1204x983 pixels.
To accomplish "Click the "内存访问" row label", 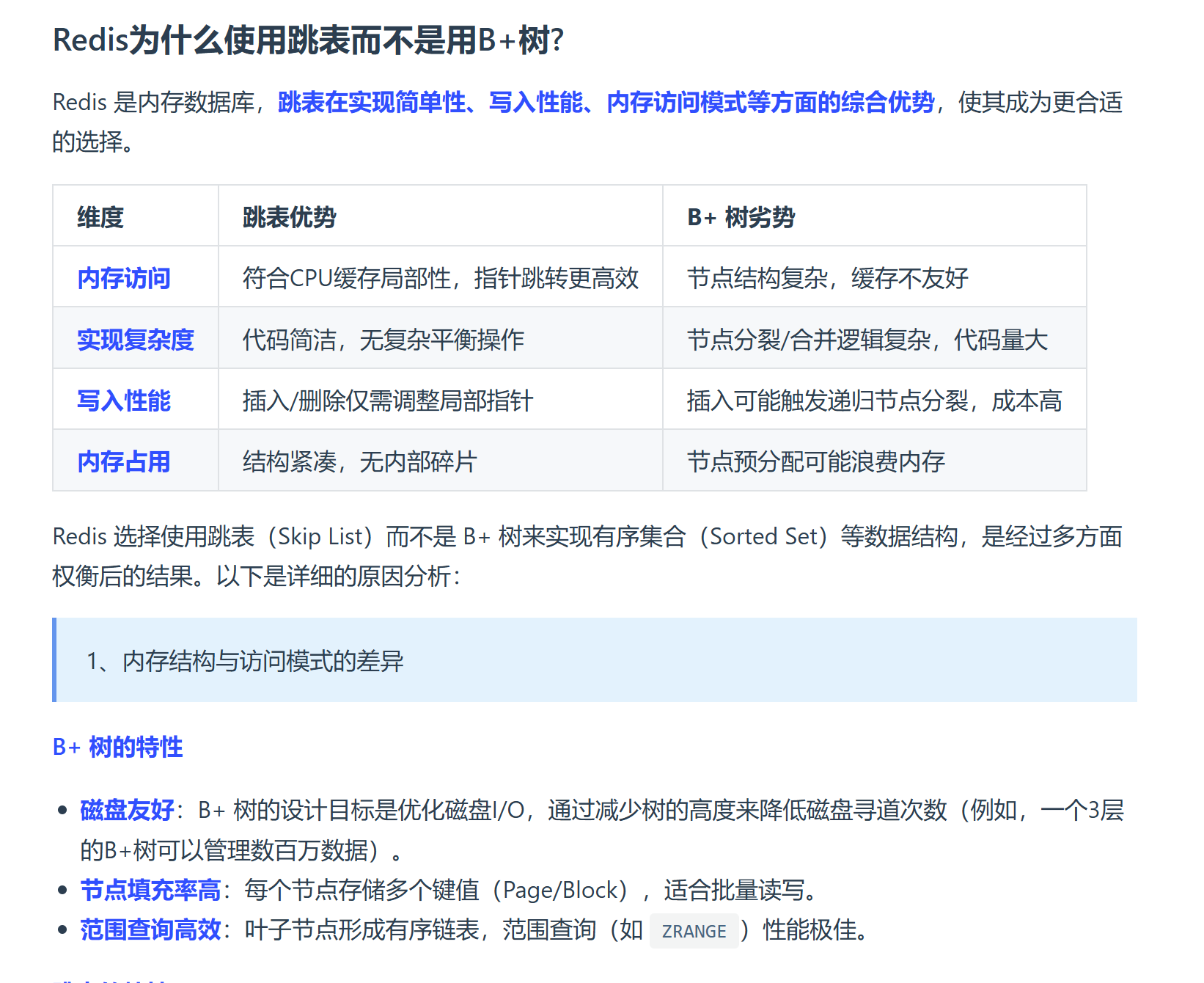I will click(124, 278).
